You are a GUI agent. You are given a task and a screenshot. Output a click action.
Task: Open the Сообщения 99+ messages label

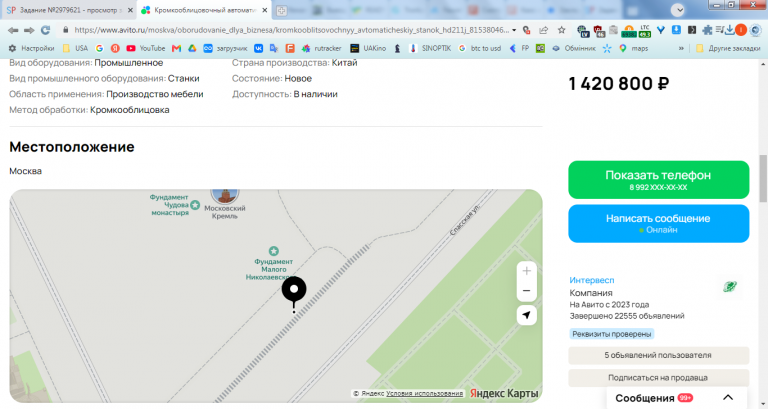pos(654,398)
